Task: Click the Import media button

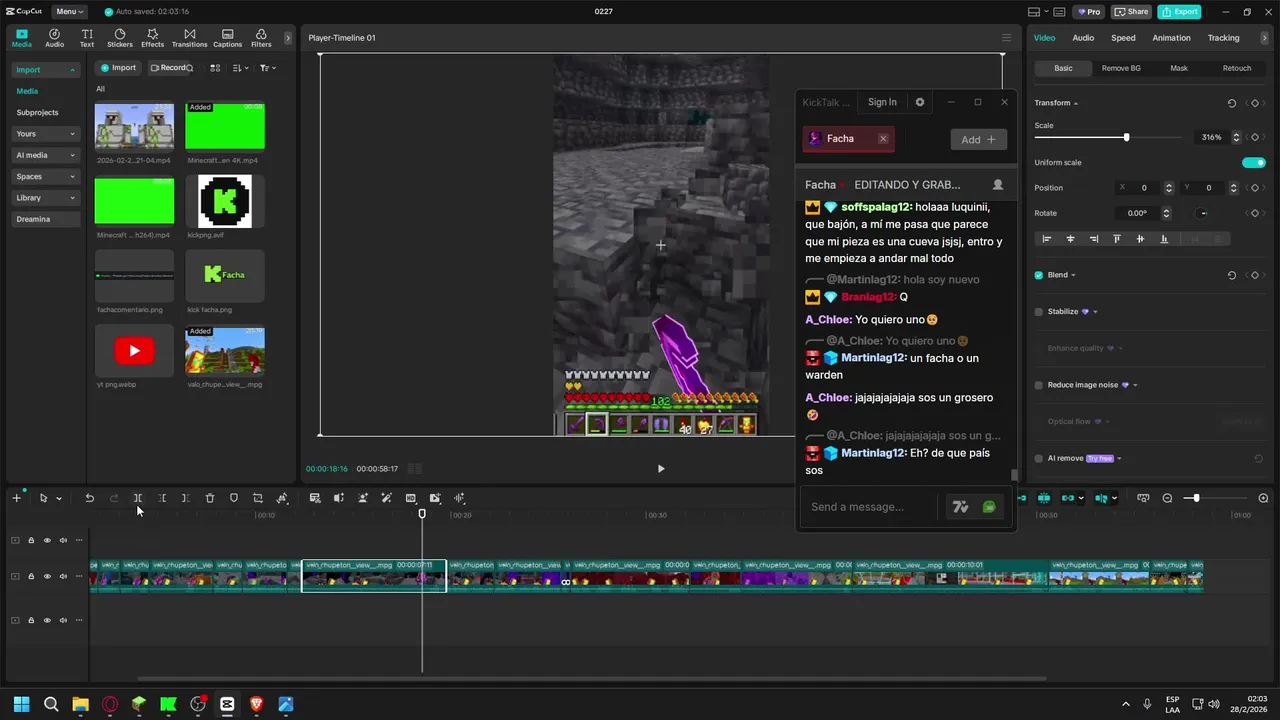Action: 118,68
